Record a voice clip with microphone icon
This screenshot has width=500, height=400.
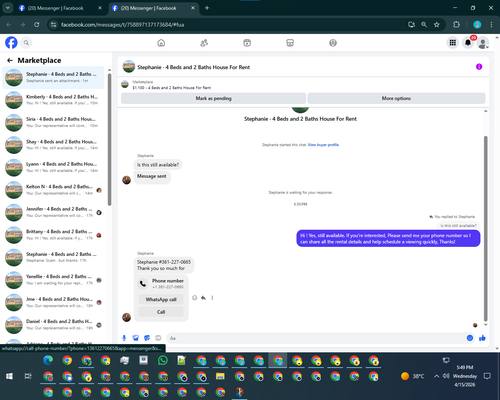coord(124,338)
